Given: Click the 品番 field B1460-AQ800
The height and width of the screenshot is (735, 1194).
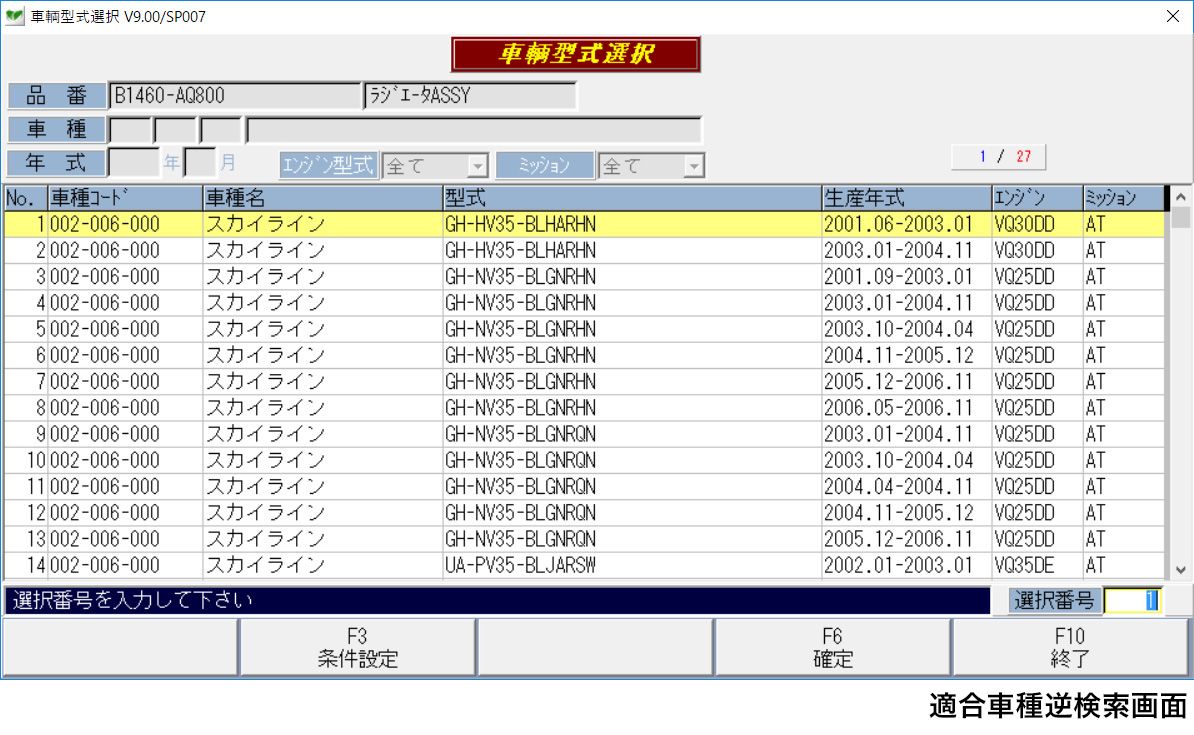Looking at the screenshot, I should [234, 96].
